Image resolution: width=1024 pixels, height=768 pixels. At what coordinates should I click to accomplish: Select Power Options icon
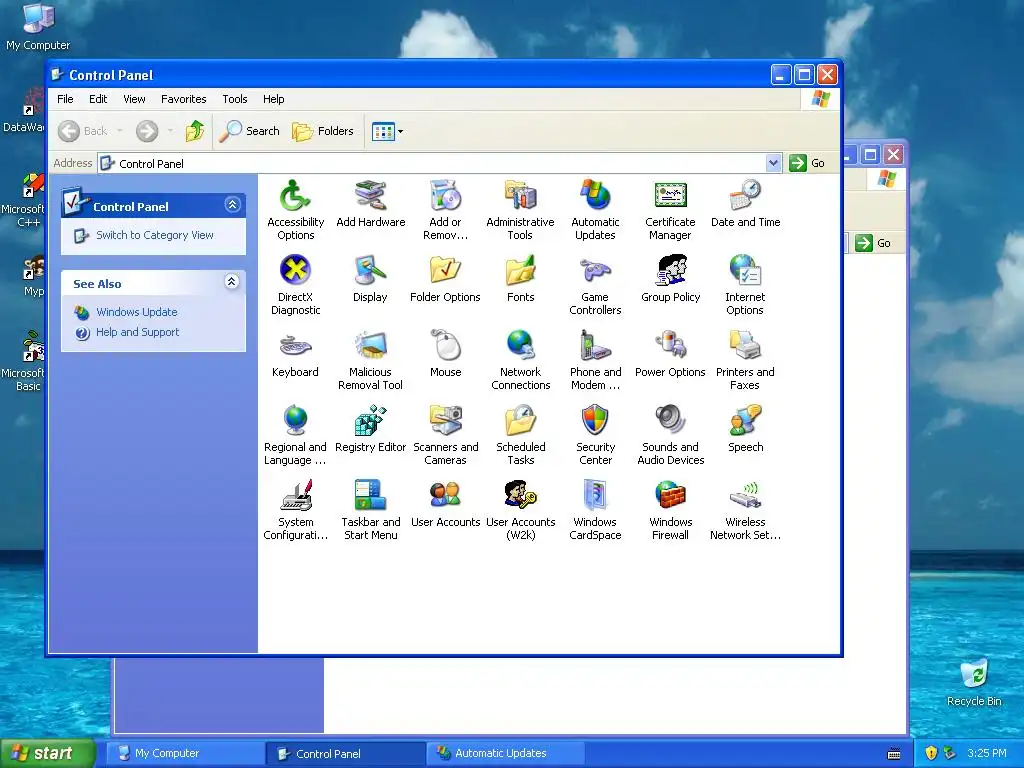coord(670,345)
